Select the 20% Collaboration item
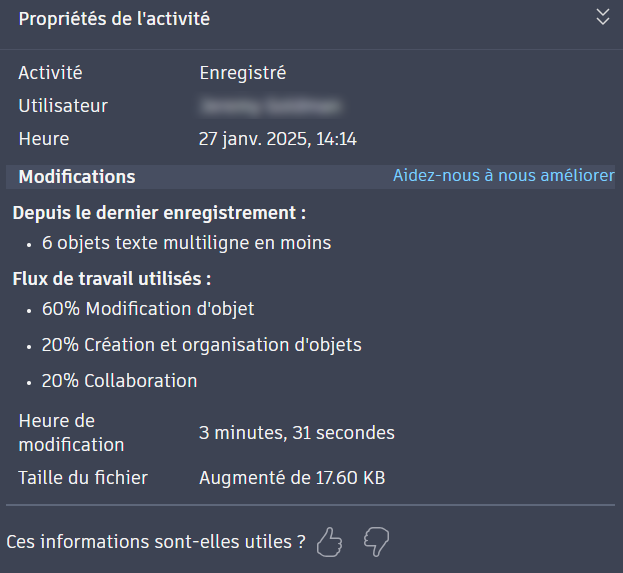The width and height of the screenshot is (623, 573). 119,381
